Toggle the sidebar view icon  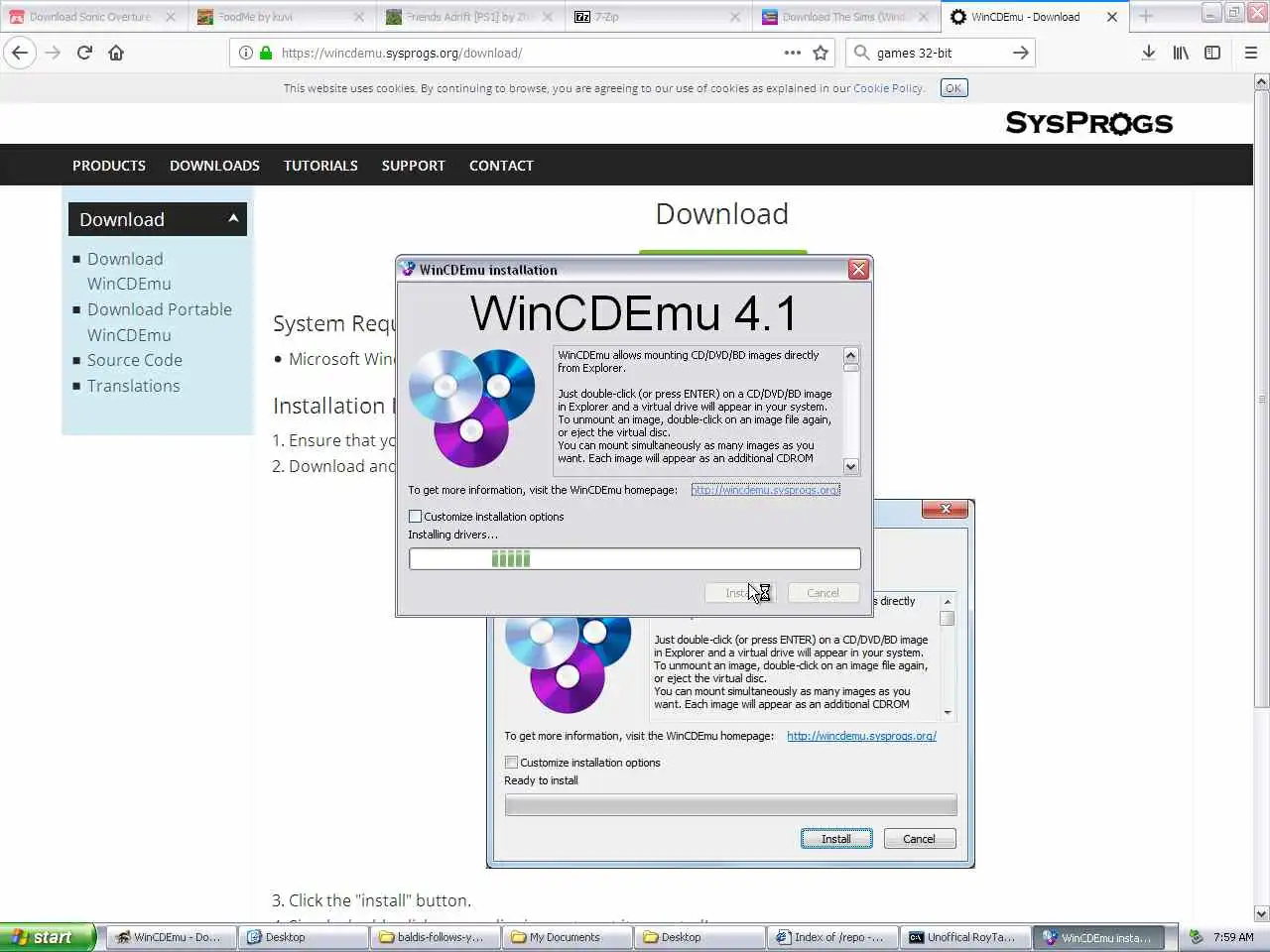(1212, 53)
